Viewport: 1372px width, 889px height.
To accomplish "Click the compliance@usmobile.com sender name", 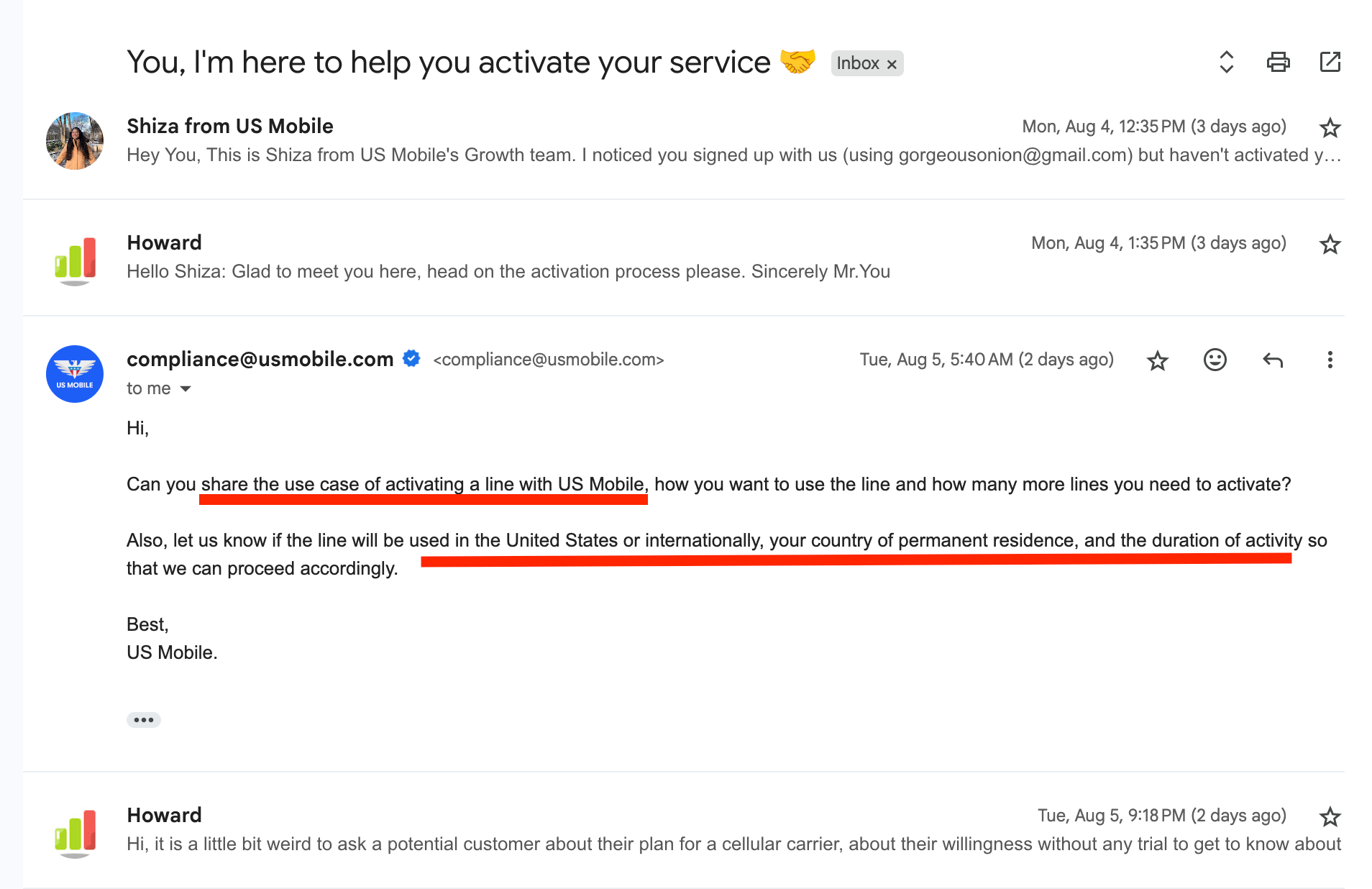I will click(x=260, y=359).
